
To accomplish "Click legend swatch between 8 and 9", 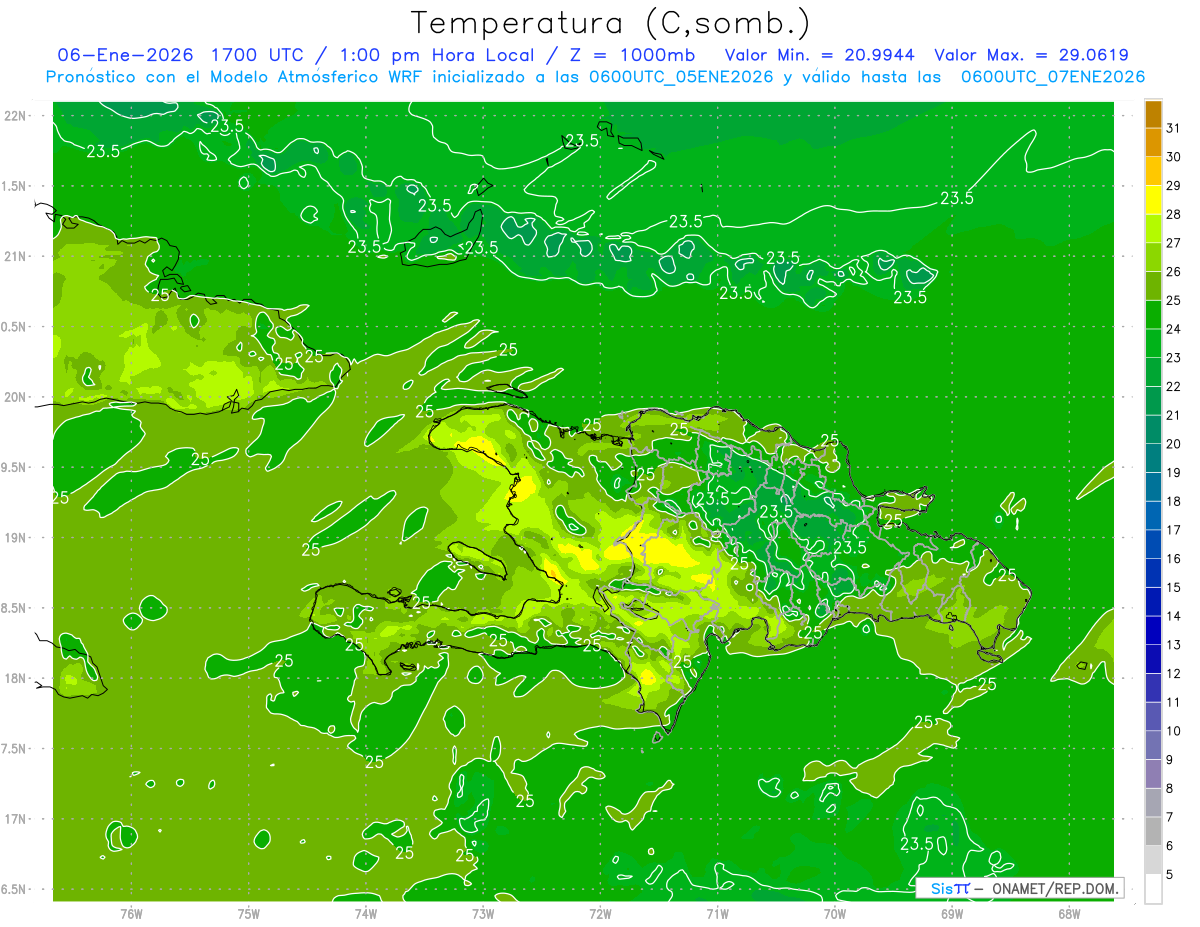I will pyautogui.click(x=1154, y=774).
